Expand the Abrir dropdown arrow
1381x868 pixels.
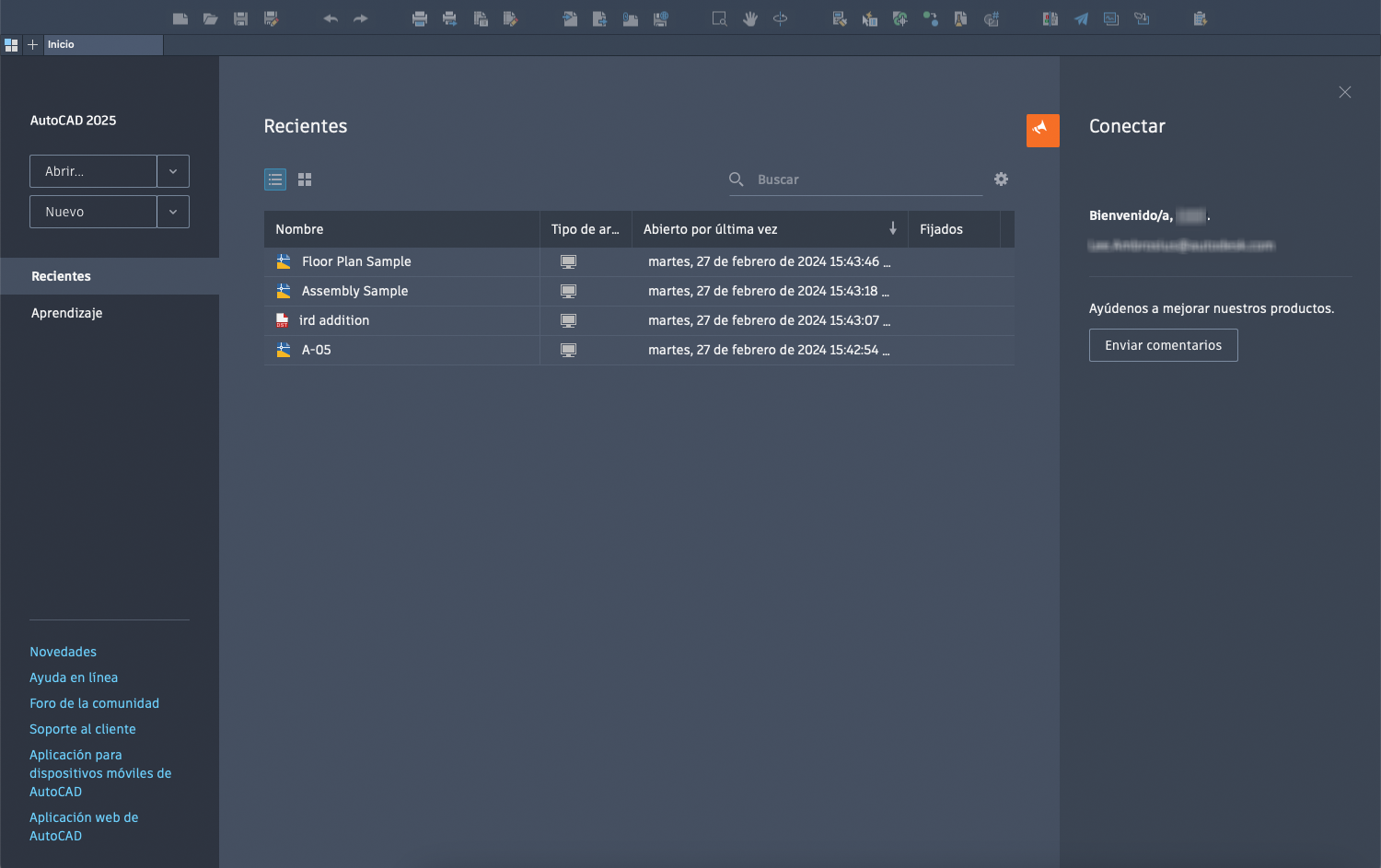[x=173, y=171]
